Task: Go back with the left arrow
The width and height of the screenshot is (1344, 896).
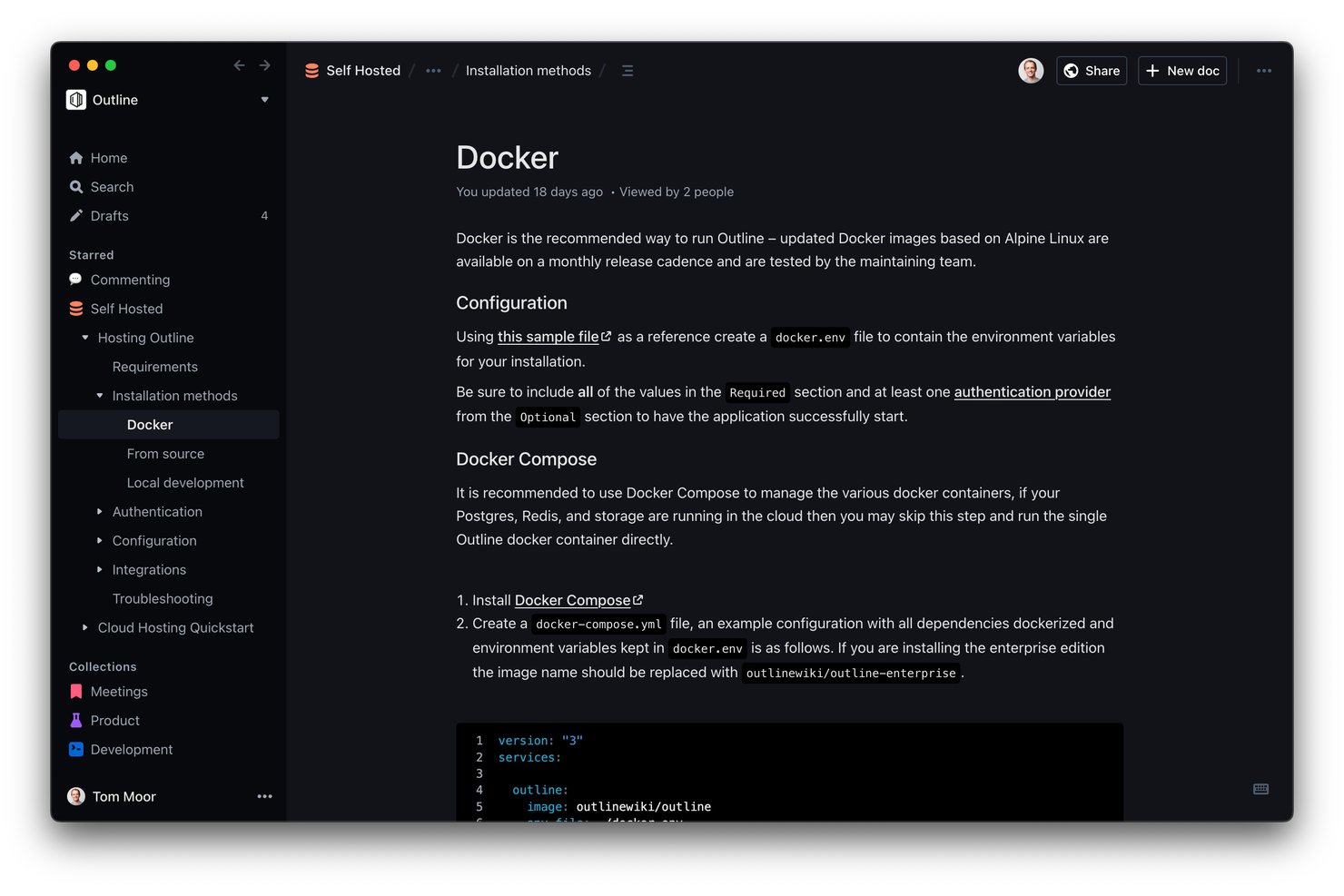Action: pyautogui.click(x=239, y=65)
